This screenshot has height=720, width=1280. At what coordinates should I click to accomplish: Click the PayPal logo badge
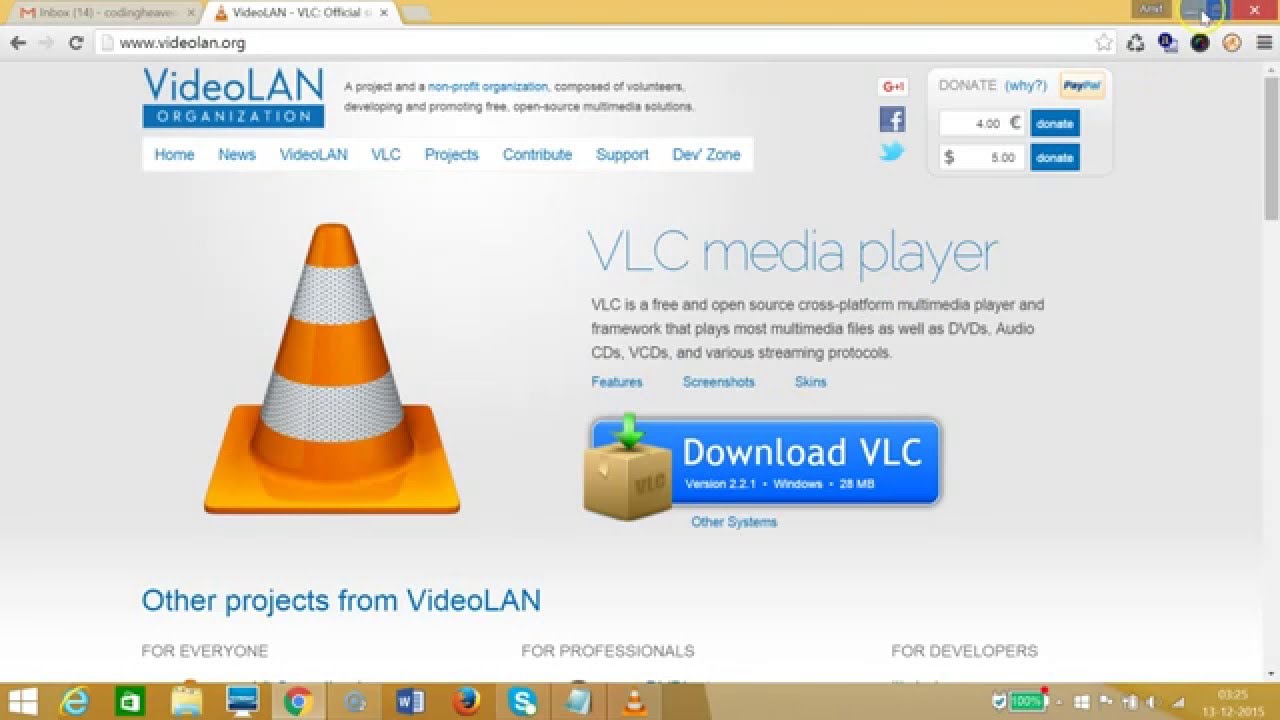pyautogui.click(x=1082, y=86)
